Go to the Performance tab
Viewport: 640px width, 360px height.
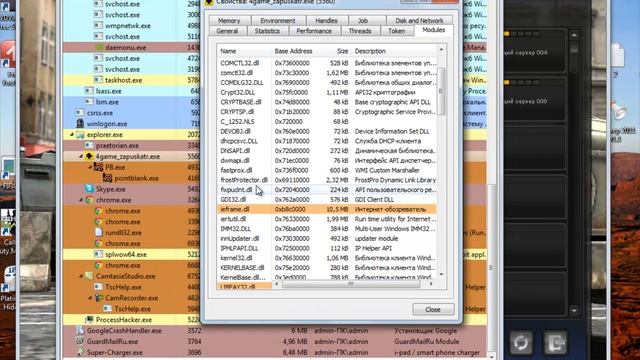click(x=314, y=31)
